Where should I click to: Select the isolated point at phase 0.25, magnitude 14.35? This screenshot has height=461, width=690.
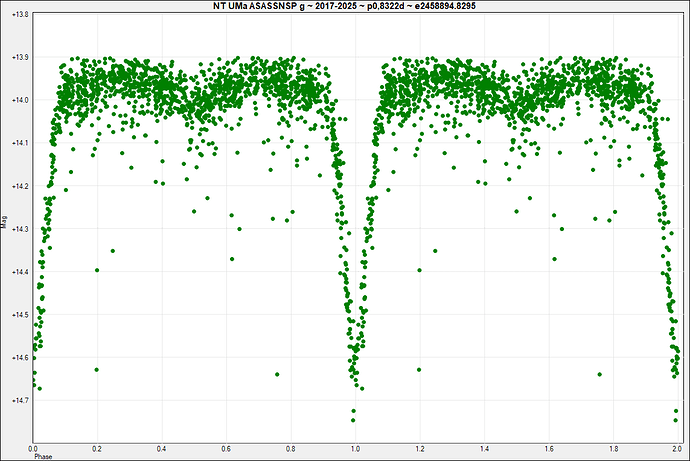click(x=113, y=251)
